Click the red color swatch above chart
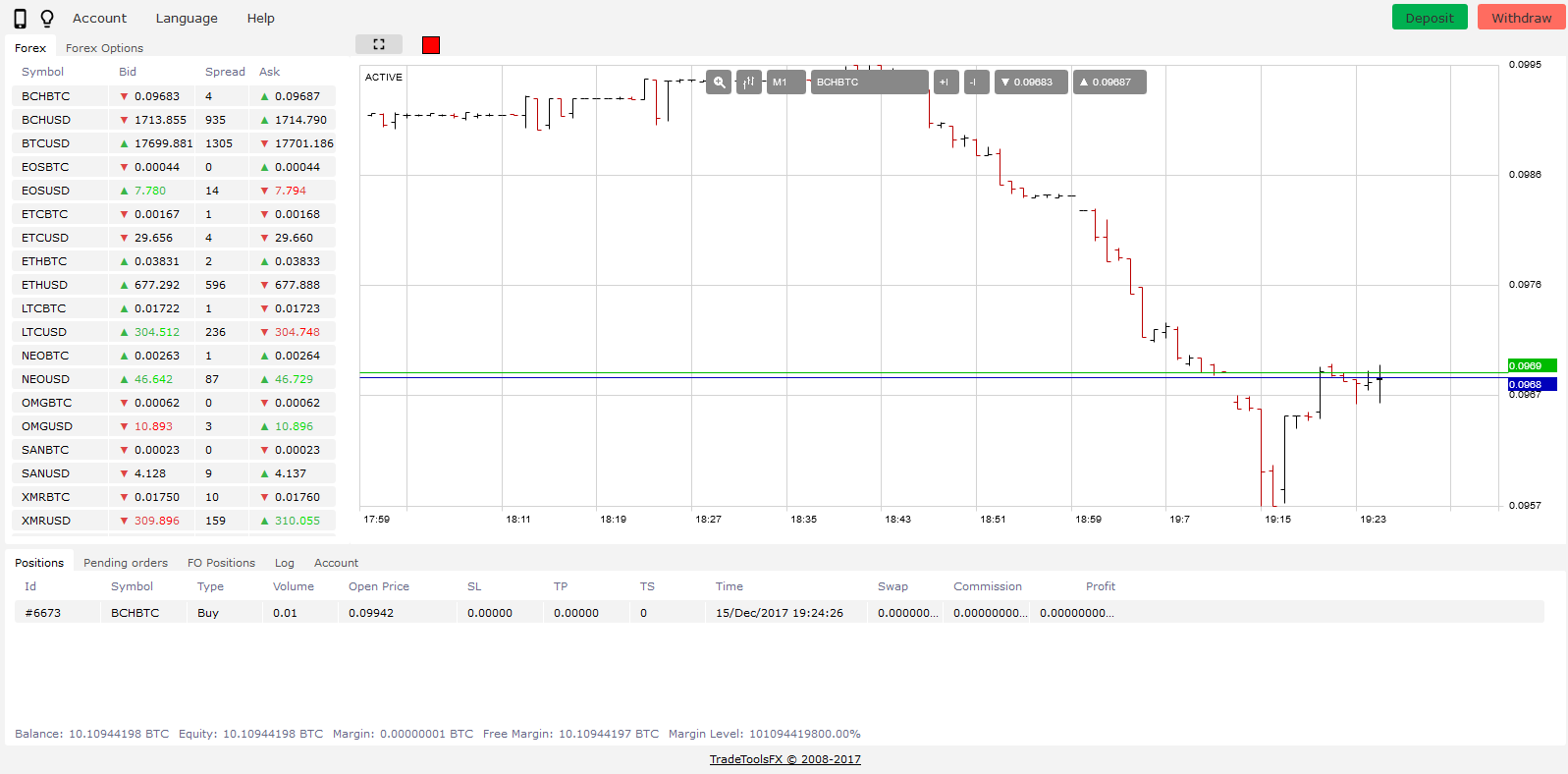 [431, 45]
